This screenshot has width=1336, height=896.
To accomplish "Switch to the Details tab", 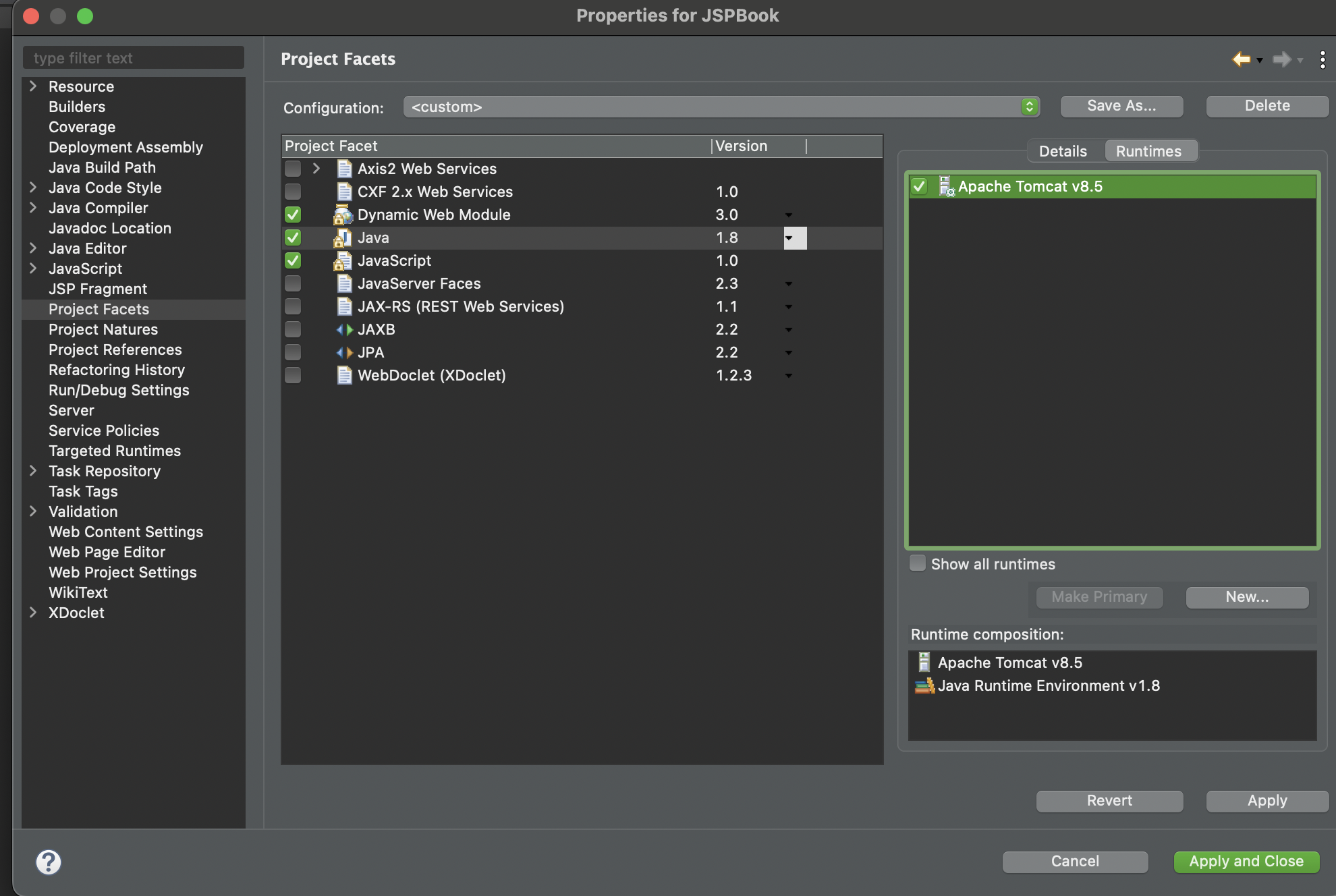I will (x=1063, y=151).
